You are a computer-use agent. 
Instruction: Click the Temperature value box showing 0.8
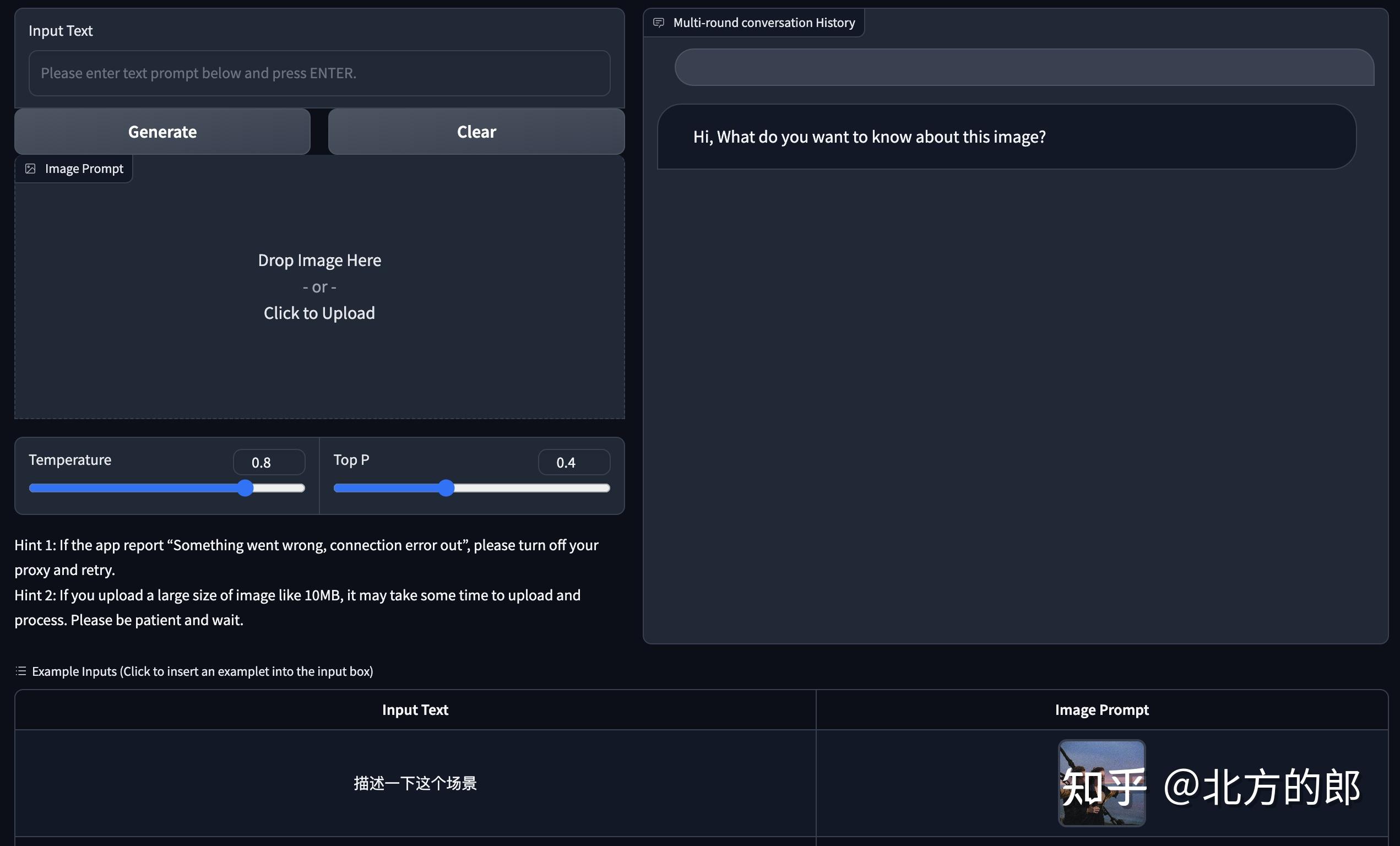tap(269, 463)
